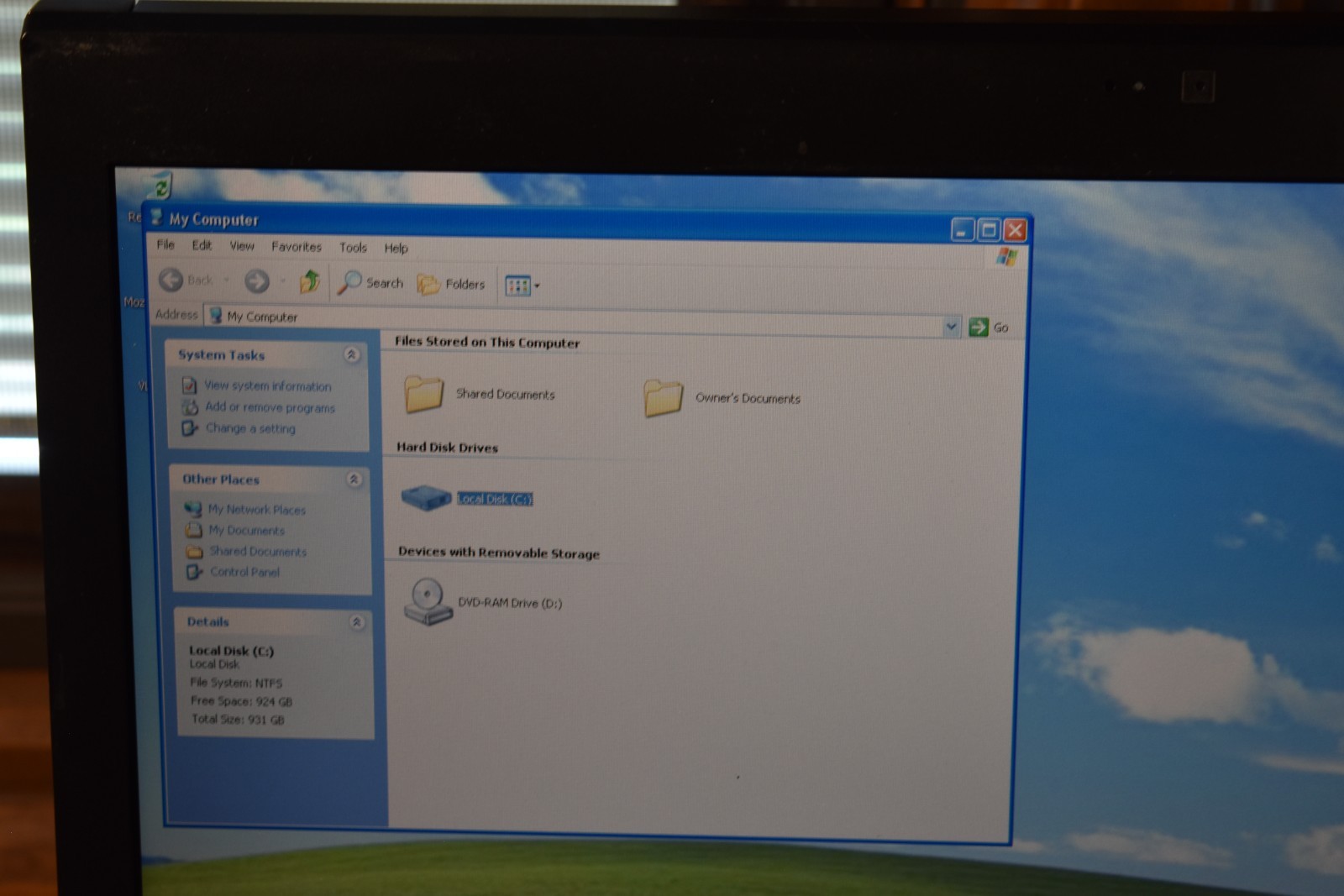Open Shared Documents sidebar link
The height and width of the screenshot is (896, 1344).
click(x=258, y=552)
